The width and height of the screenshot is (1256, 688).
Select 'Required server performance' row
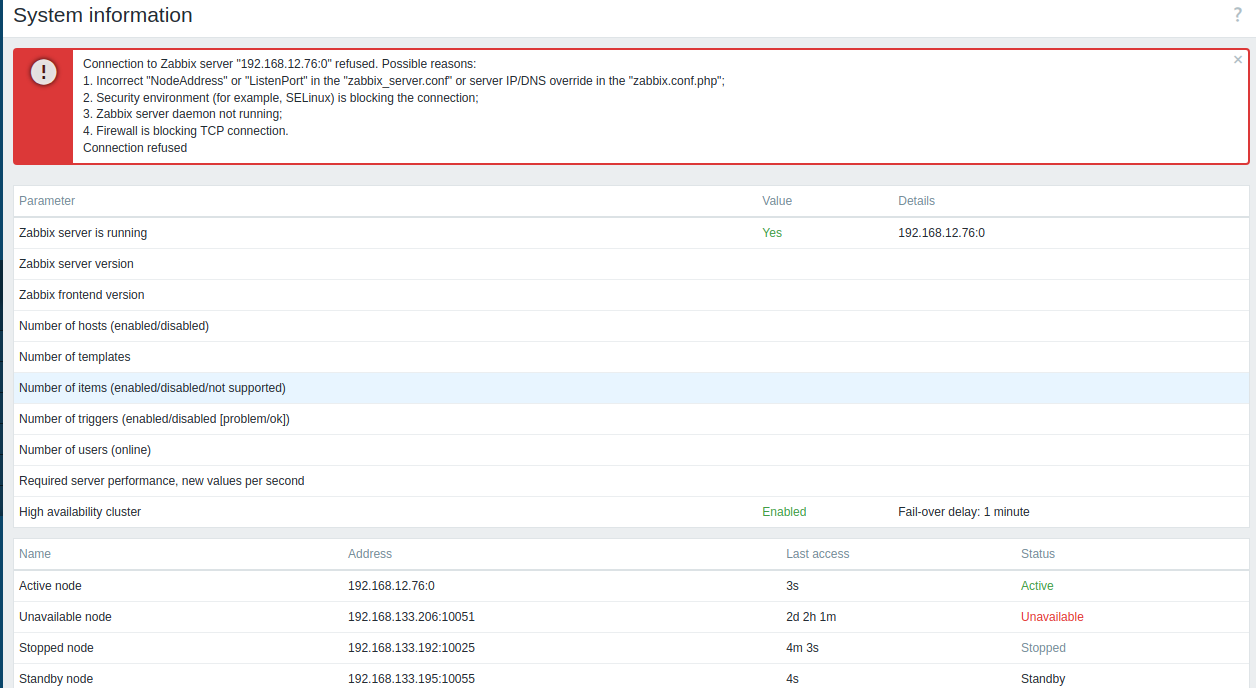click(x=631, y=481)
